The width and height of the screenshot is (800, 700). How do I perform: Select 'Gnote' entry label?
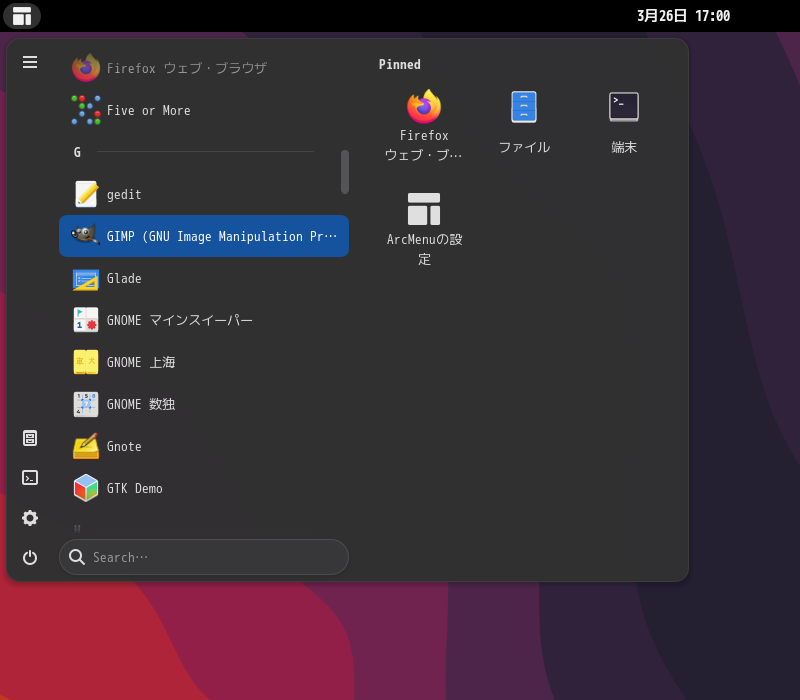(x=124, y=446)
